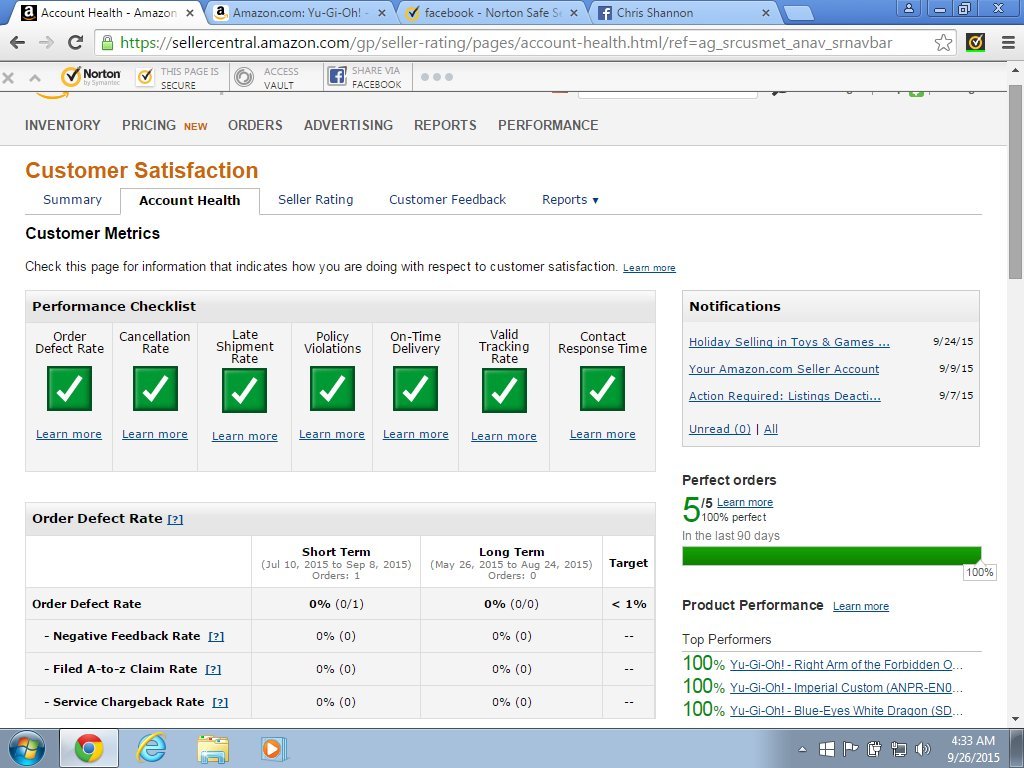This screenshot has width=1024, height=768.
Task: Click the browser back arrow
Action: (18, 43)
